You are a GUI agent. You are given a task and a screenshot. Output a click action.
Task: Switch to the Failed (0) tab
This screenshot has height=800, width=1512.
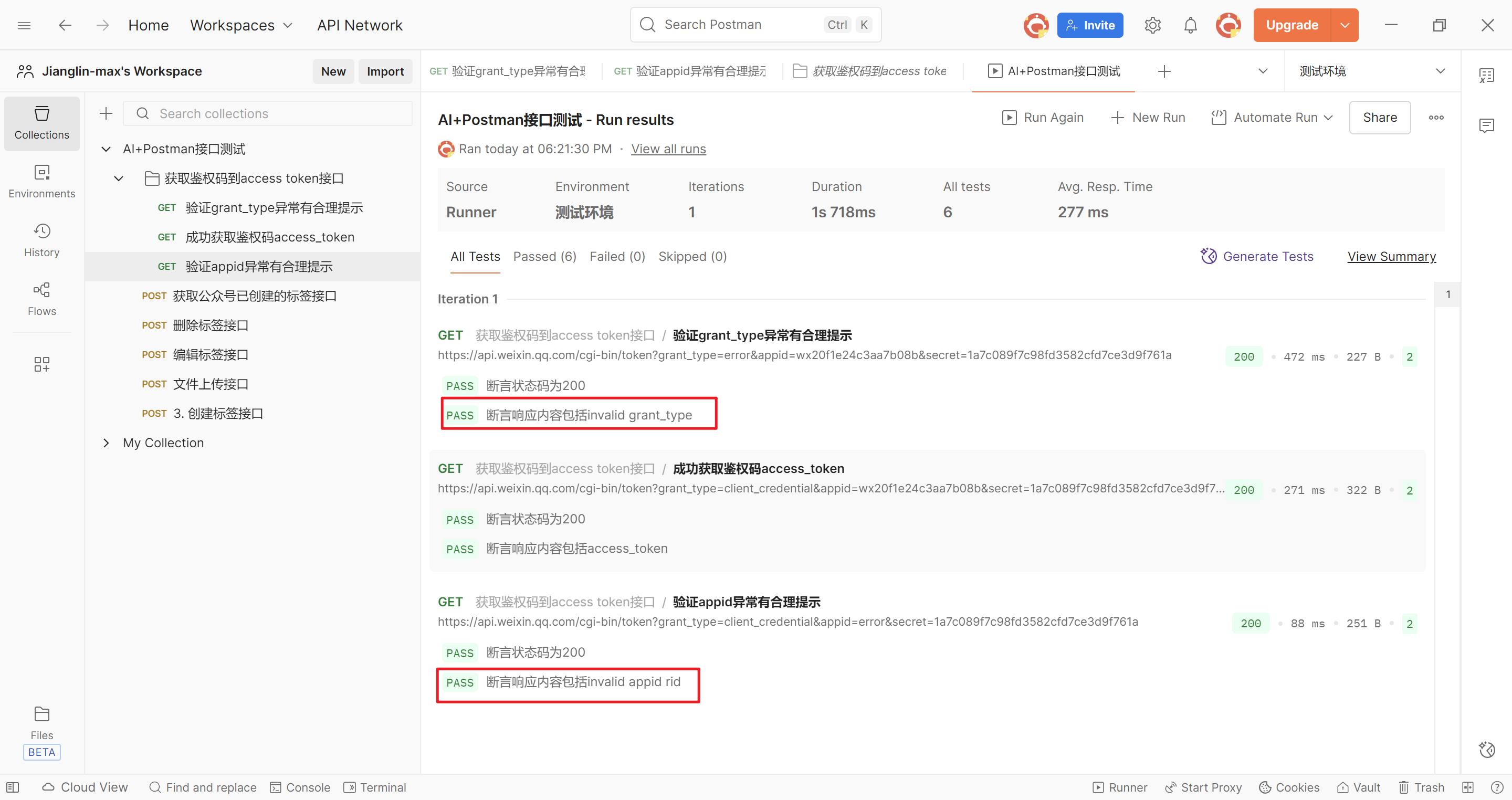tap(617, 257)
